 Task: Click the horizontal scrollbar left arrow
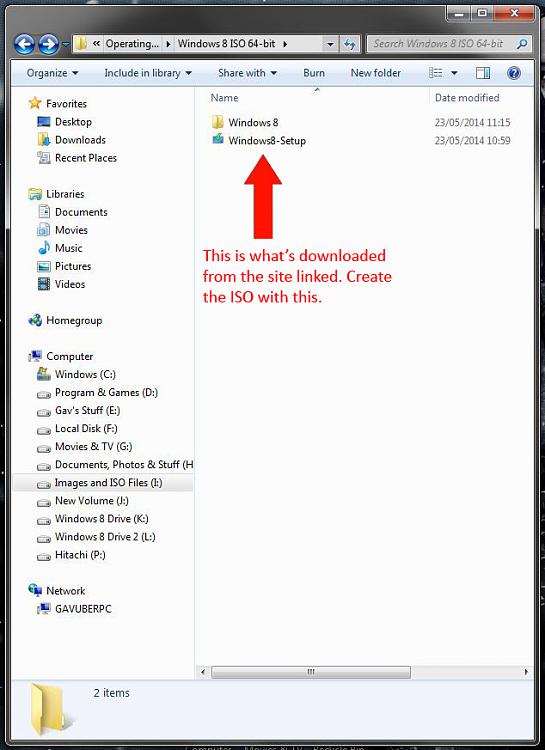pos(203,672)
